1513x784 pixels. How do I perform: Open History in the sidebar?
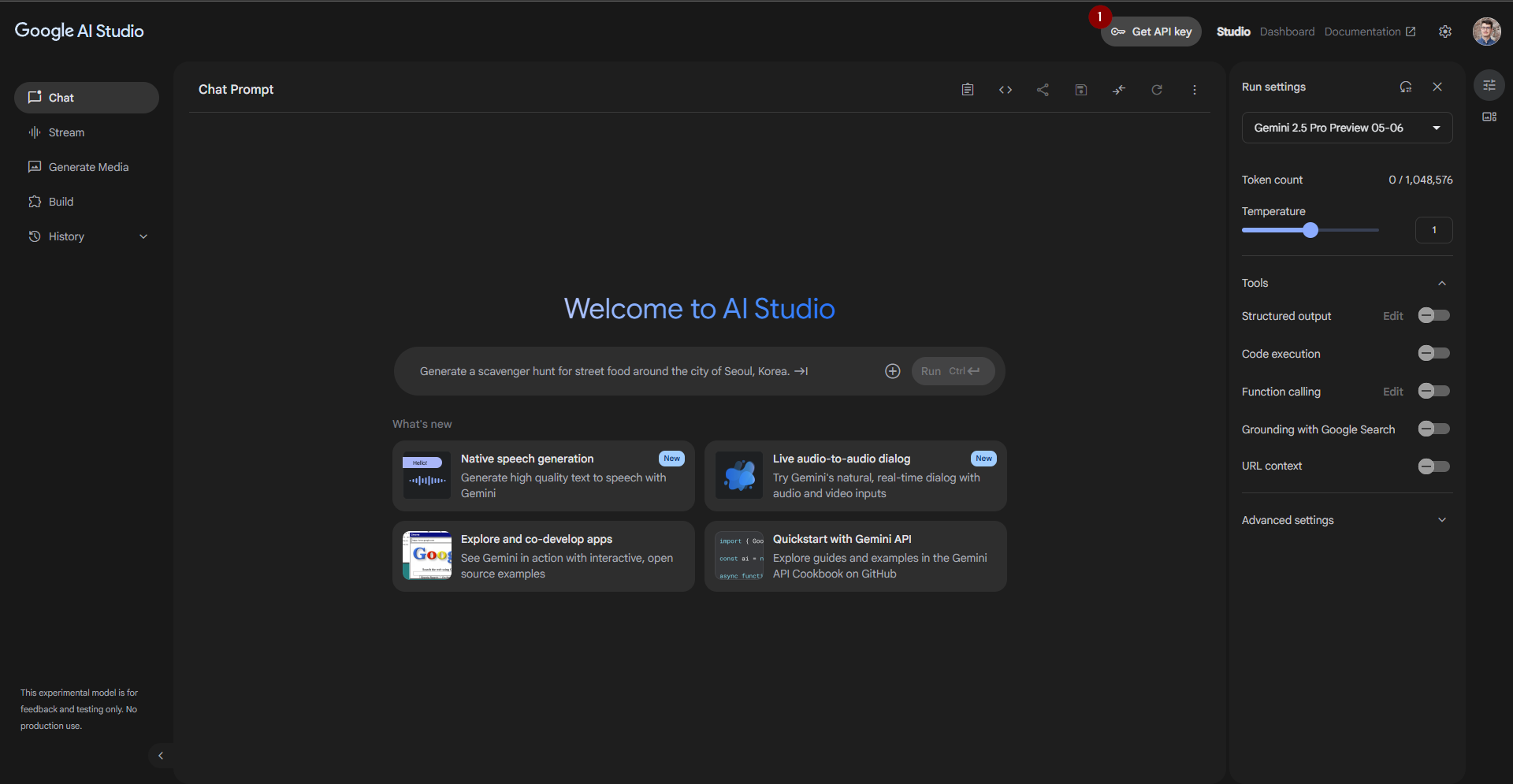pyautogui.click(x=87, y=236)
